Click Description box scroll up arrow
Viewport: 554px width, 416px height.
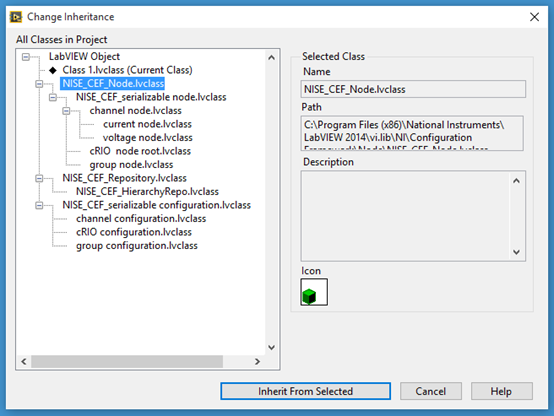point(517,181)
